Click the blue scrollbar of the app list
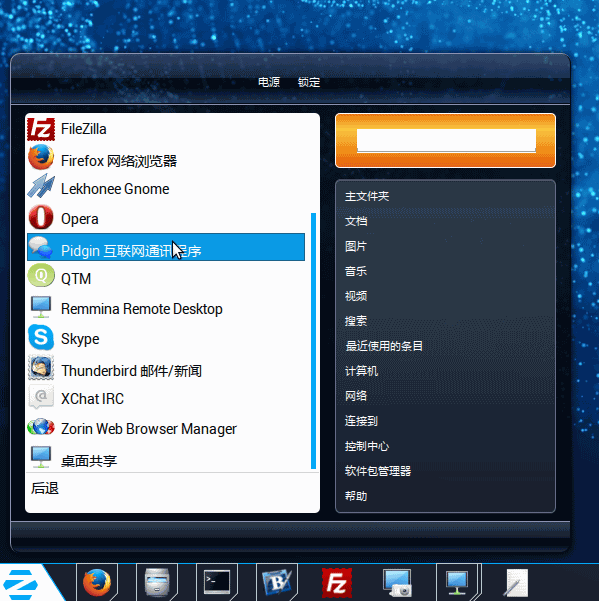Viewport: 599px width, 601px height. click(313, 341)
